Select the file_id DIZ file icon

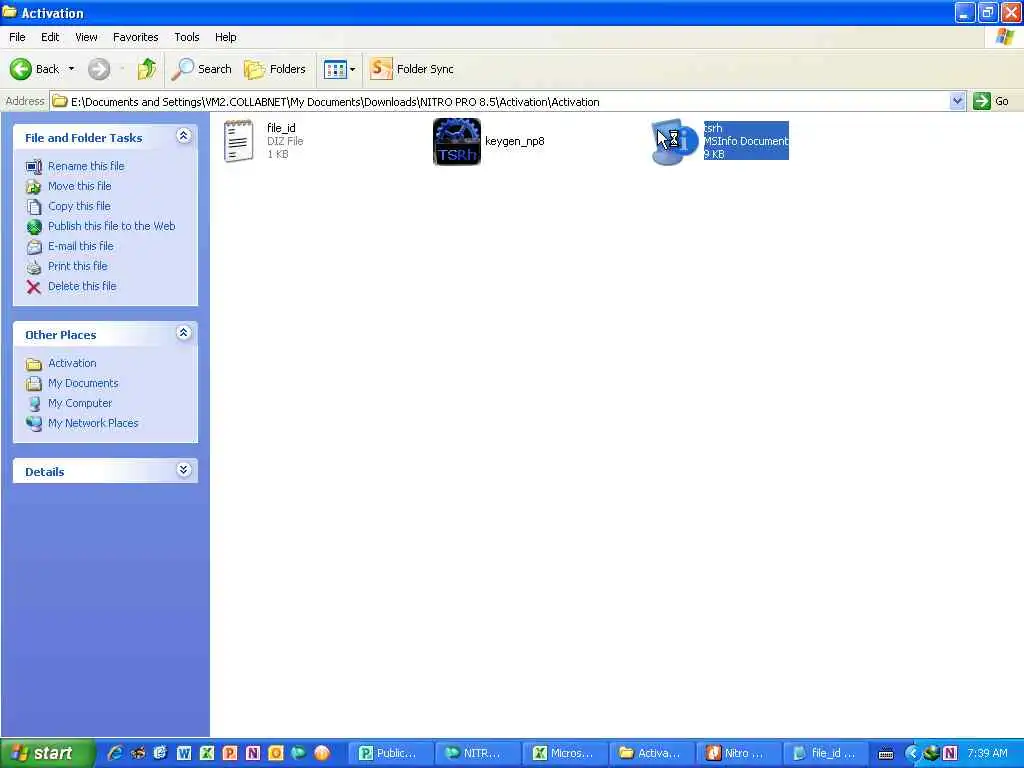(x=238, y=140)
